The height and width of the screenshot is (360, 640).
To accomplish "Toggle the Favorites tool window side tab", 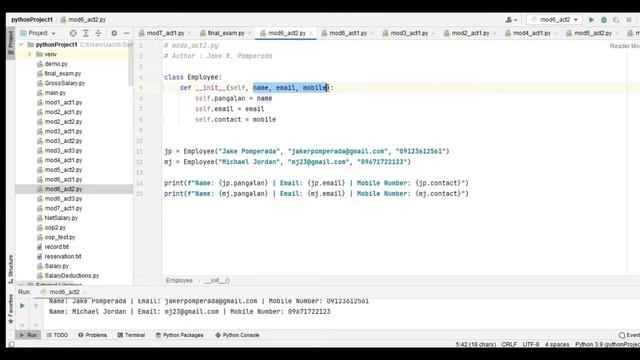I will (11, 309).
